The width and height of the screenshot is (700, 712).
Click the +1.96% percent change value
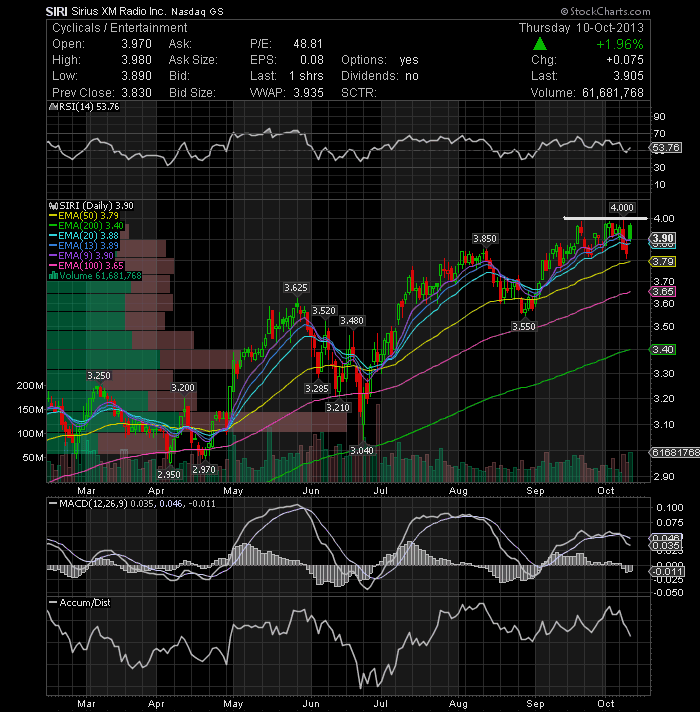click(x=620, y=44)
